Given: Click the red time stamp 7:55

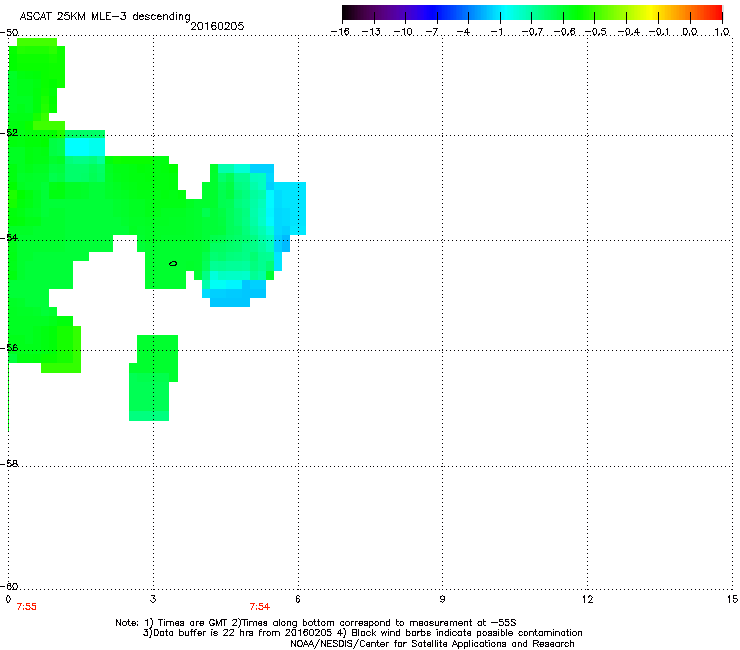Looking at the screenshot, I should click(x=26, y=607).
